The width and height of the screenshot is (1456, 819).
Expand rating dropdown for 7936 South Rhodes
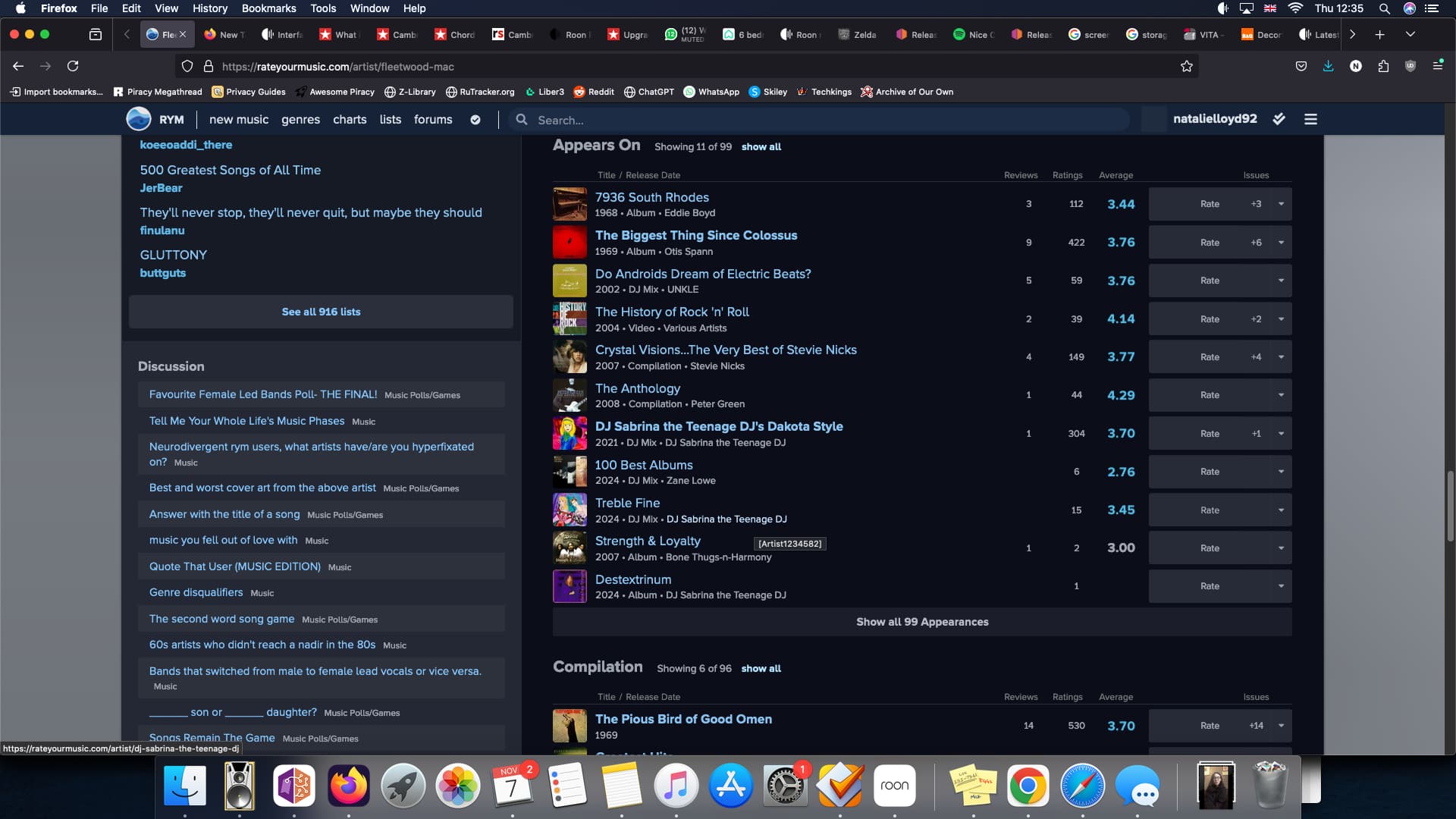click(1281, 204)
